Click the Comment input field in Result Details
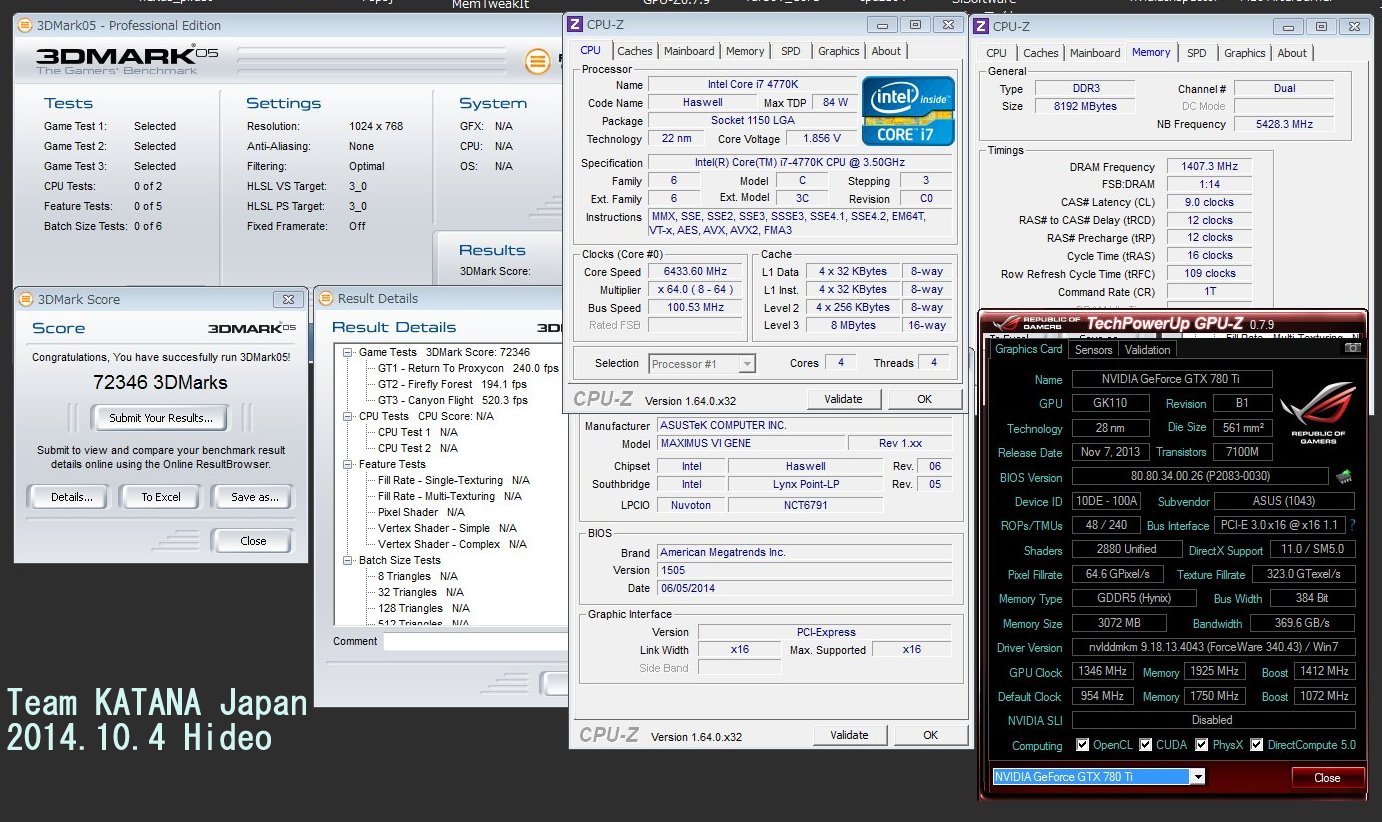This screenshot has width=1382, height=822. pos(475,642)
